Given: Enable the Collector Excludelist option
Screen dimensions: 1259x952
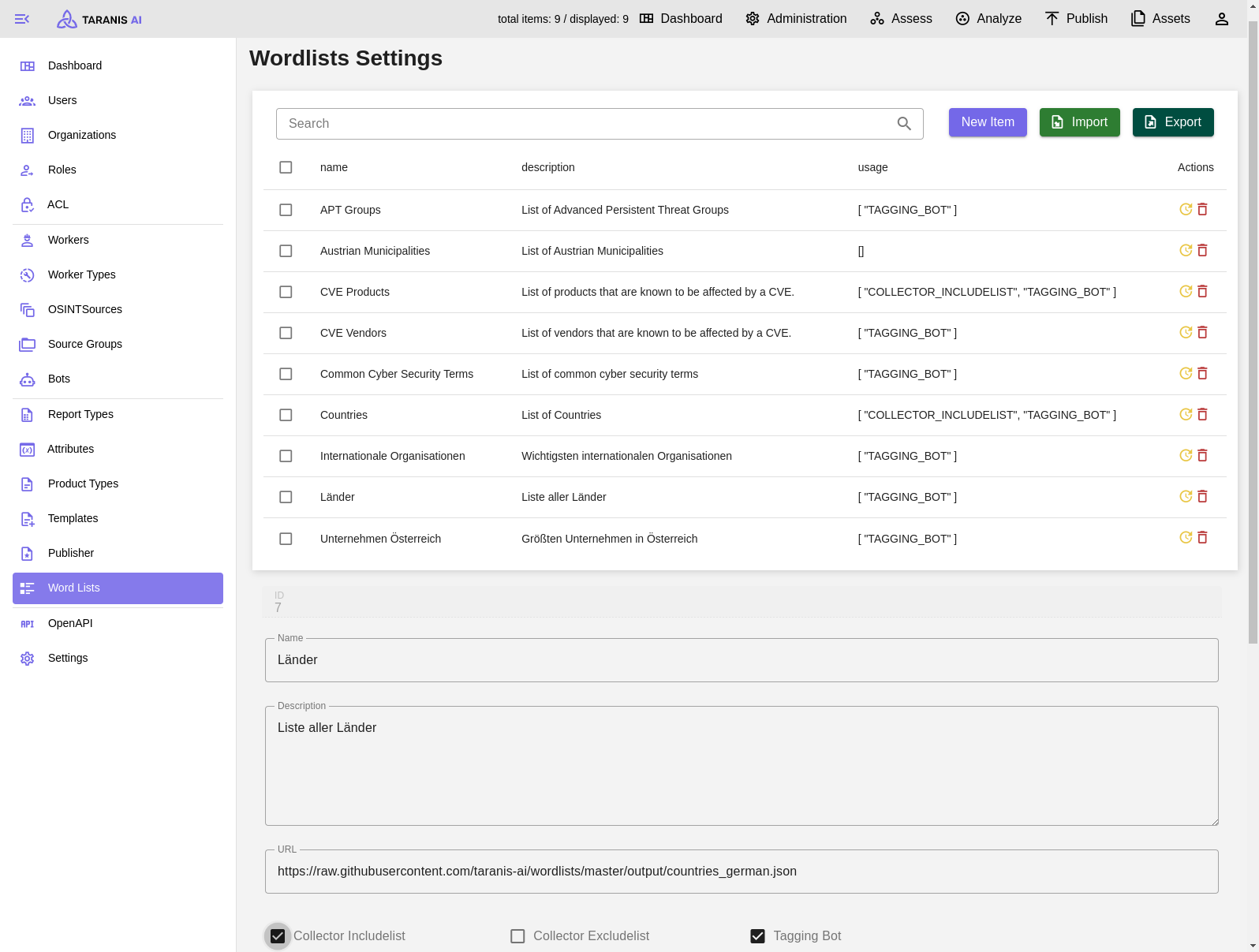Looking at the screenshot, I should click(x=517, y=936).
